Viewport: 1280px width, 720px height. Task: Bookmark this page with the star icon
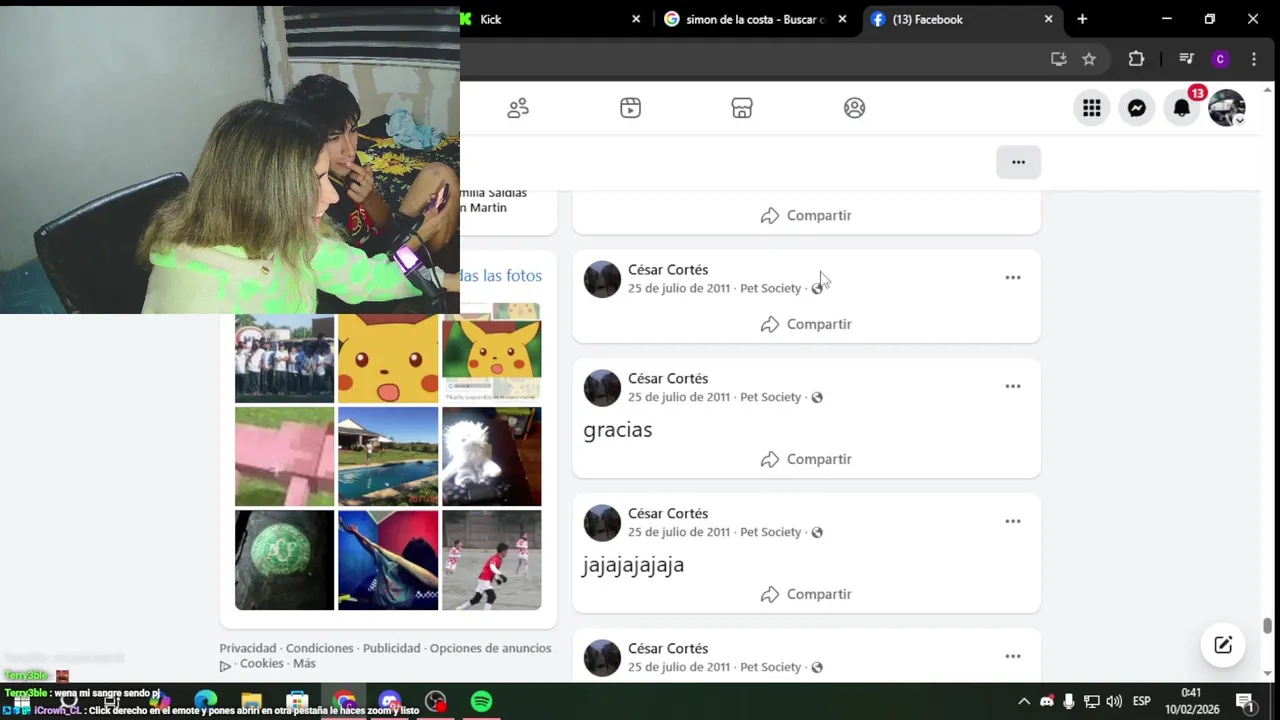coord(1089,59)
